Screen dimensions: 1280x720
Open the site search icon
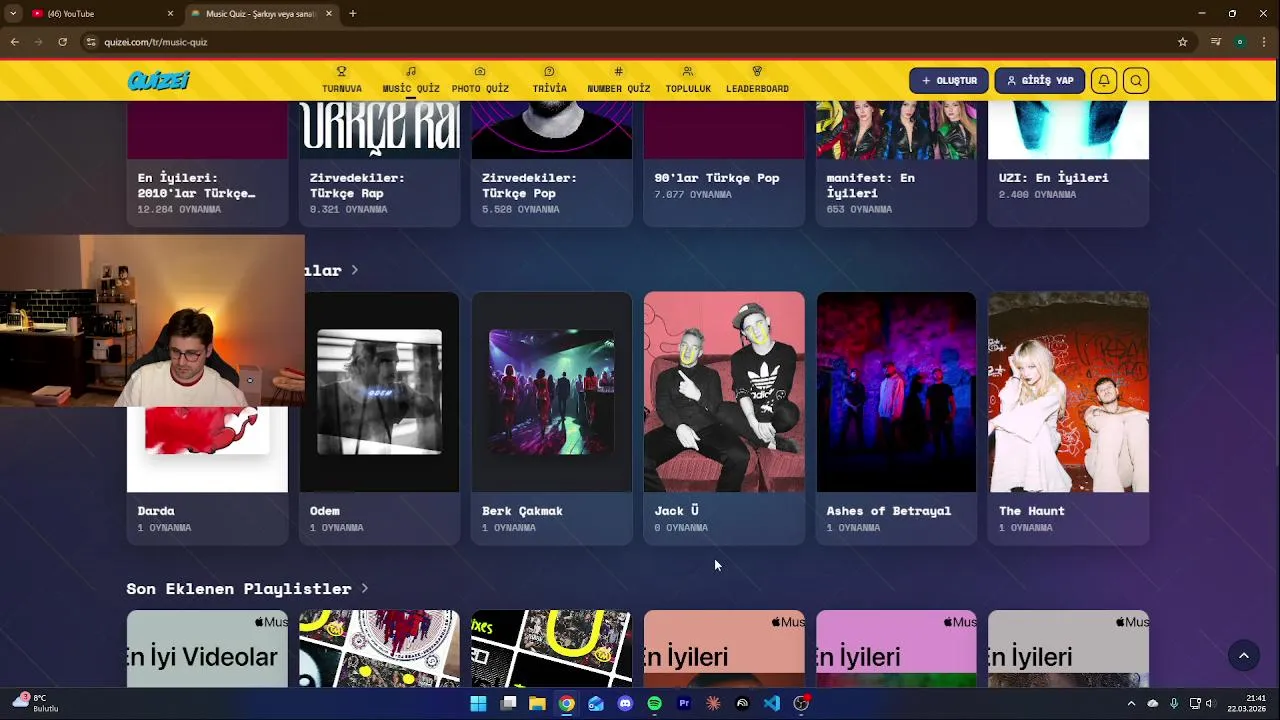coord(1136,81)
